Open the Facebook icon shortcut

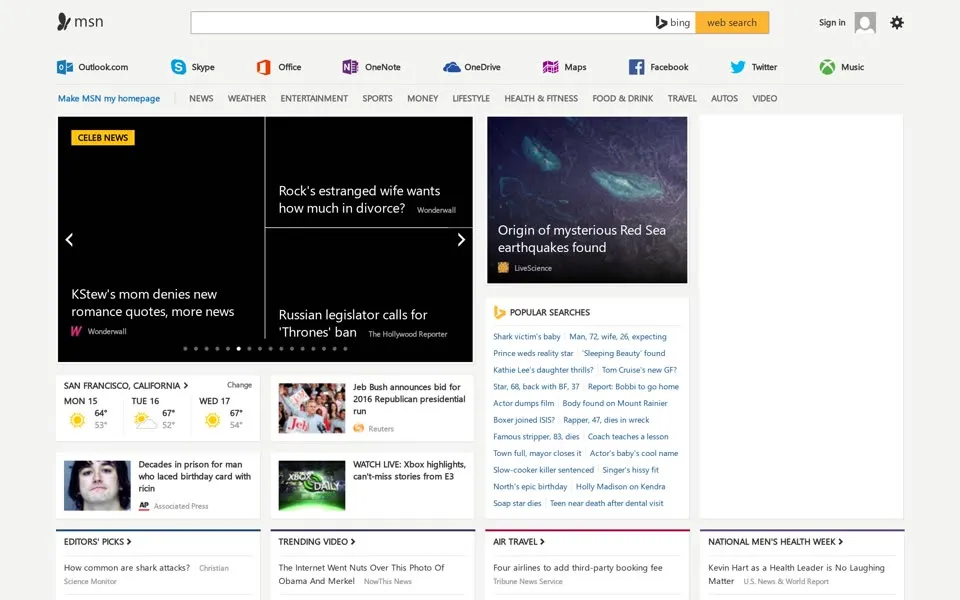point(636,67)
